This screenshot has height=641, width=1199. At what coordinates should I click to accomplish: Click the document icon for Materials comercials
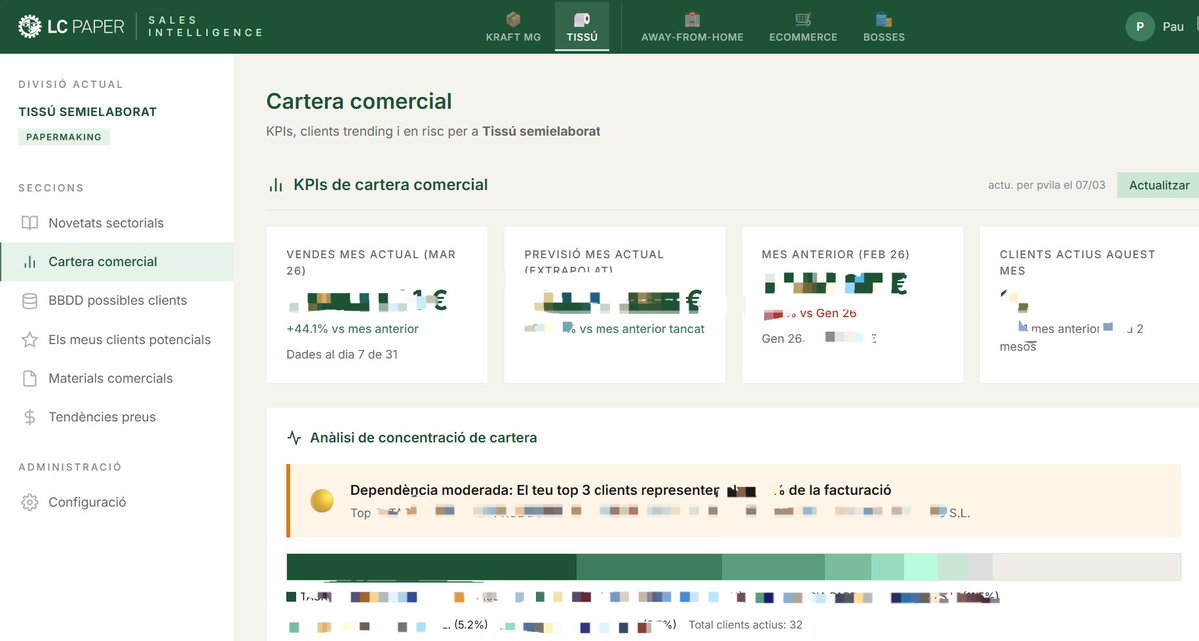click(x=30, y=378)
